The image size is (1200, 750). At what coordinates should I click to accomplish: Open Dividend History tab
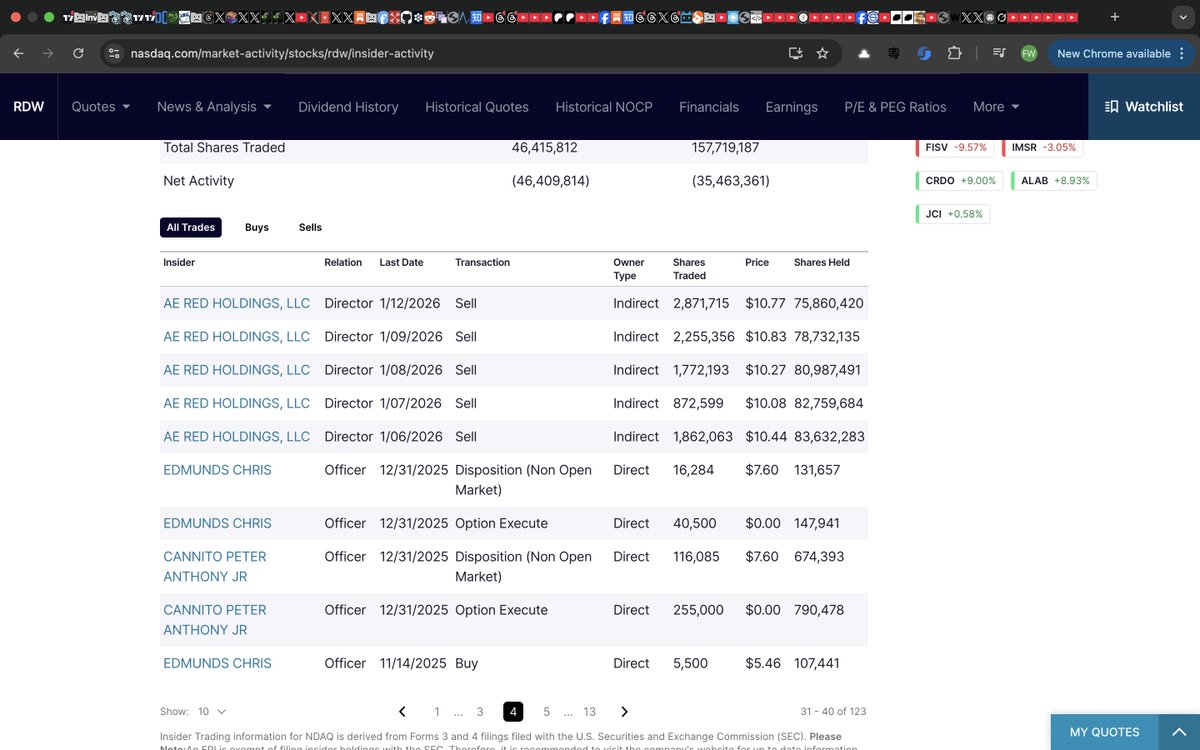[x=348, y=107]
